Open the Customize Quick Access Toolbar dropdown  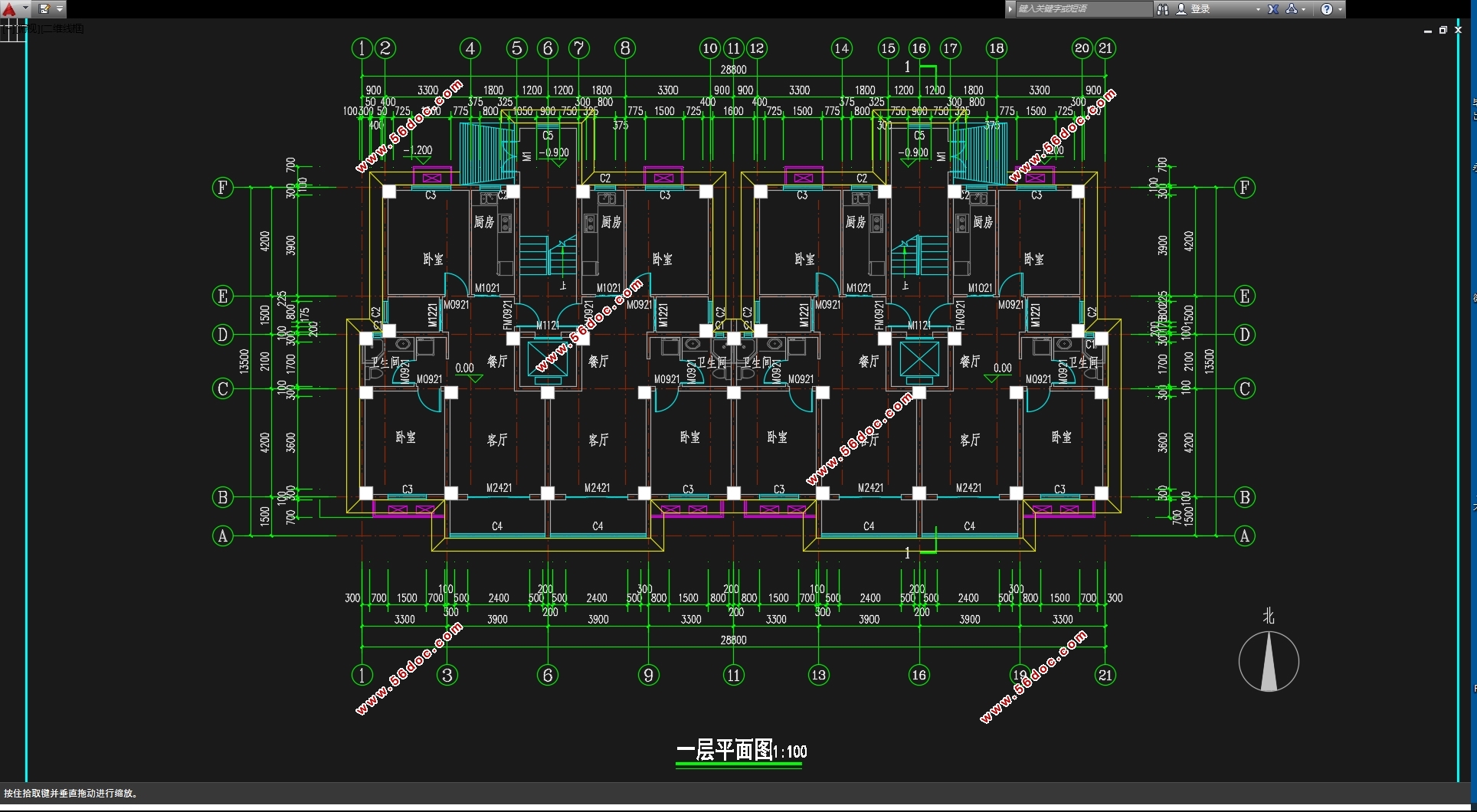click(x=60, y=9)
